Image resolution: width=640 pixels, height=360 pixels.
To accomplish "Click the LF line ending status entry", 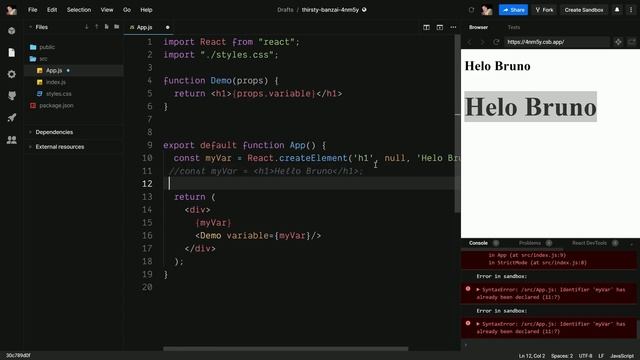I will coord(601,356).
